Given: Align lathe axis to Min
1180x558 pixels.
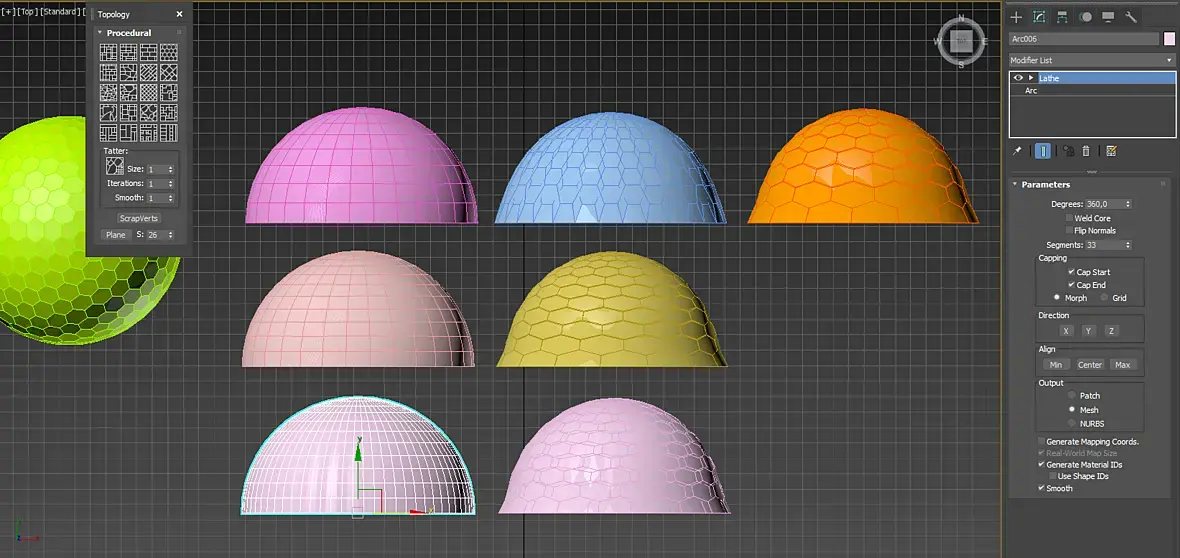Looking at the screenshot, I should click(x=1056, y=364).
